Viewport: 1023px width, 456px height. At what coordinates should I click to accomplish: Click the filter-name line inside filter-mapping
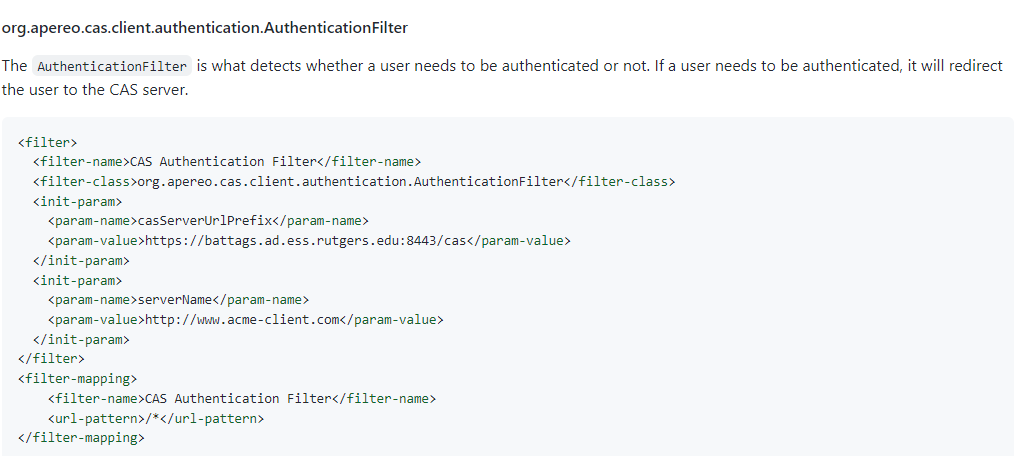coord(242,398)
